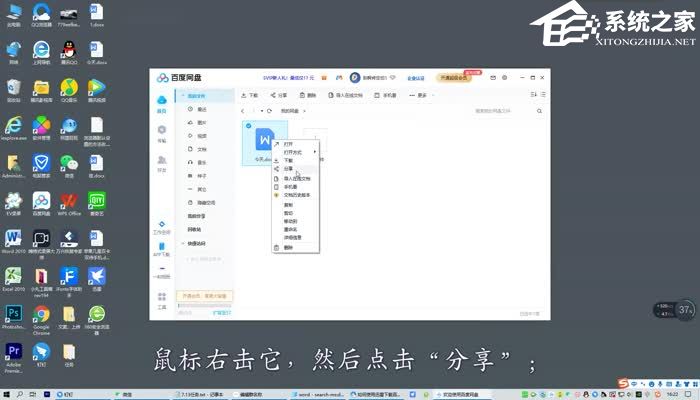Click the 删除 toolbar button

pyautogui.click(x=308, y=95)
